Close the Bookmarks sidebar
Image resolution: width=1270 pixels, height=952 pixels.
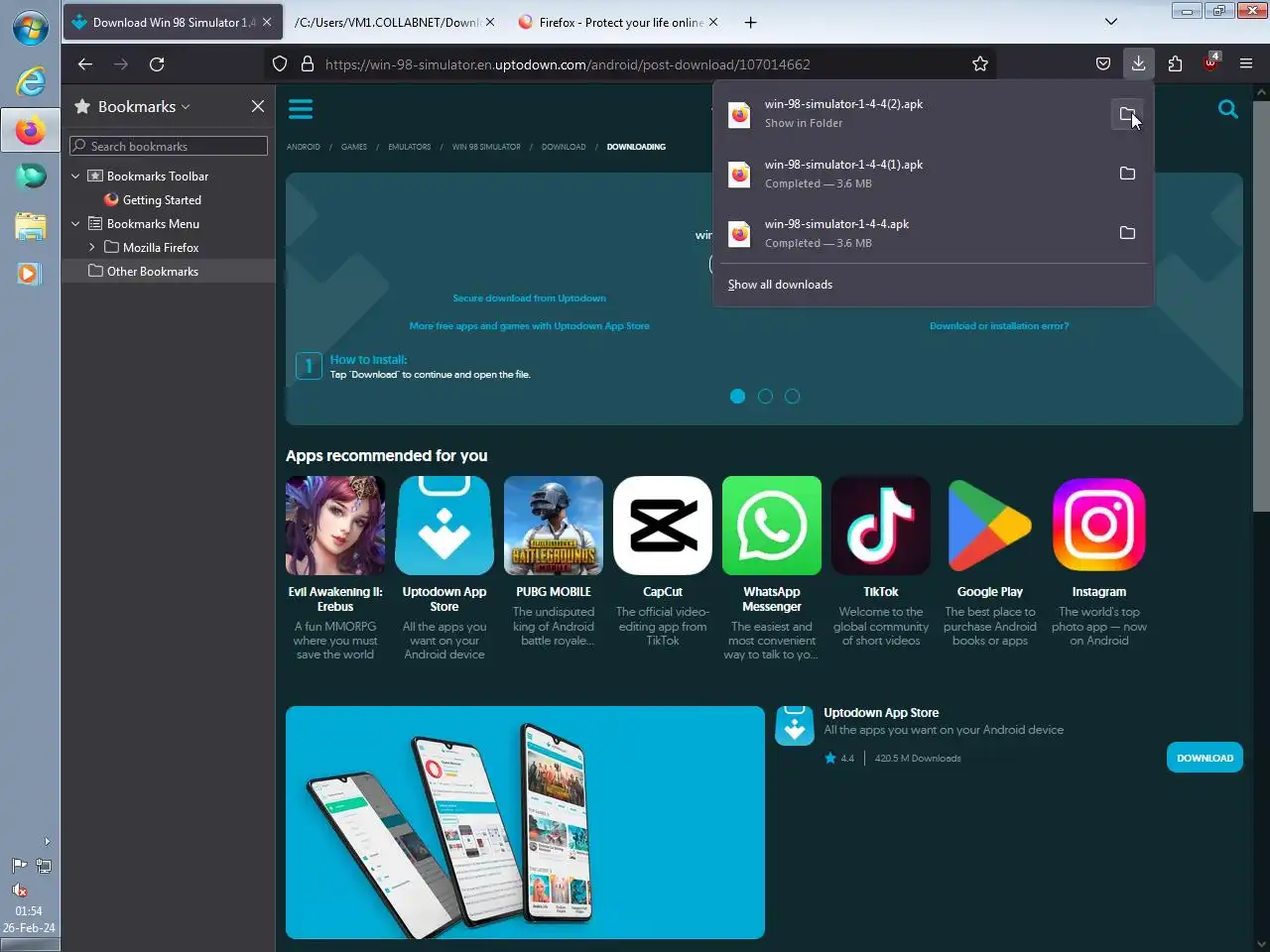pos(258,106)
